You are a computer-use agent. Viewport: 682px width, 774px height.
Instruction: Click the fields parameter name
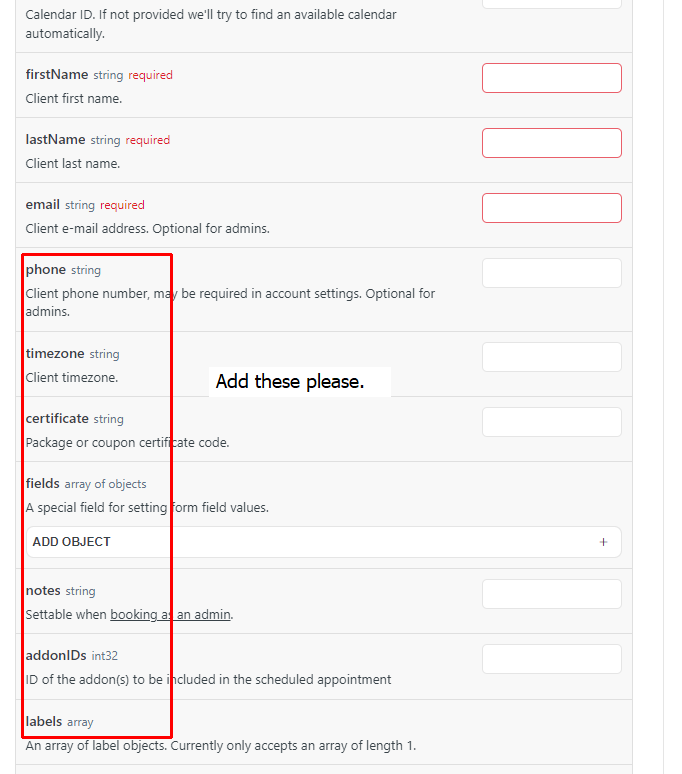[42, 484]
